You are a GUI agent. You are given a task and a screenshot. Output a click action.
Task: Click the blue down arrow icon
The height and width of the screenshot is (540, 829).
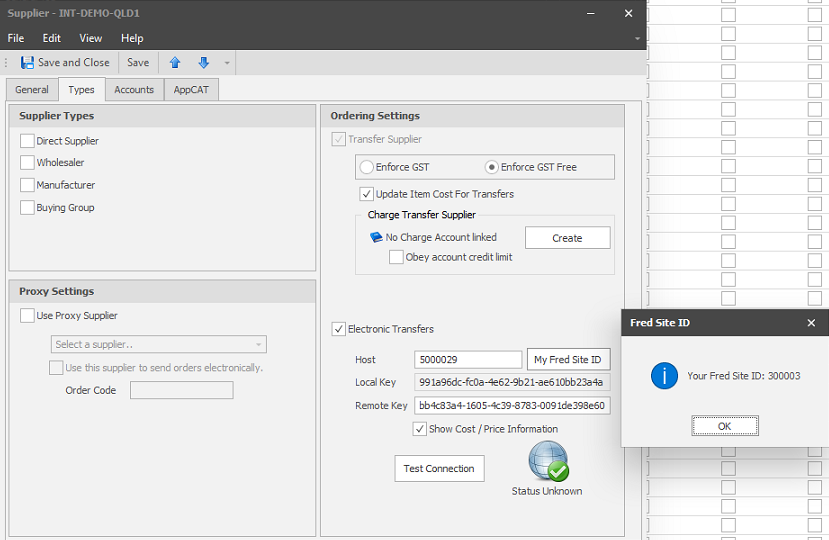click(x=203, y=63)
